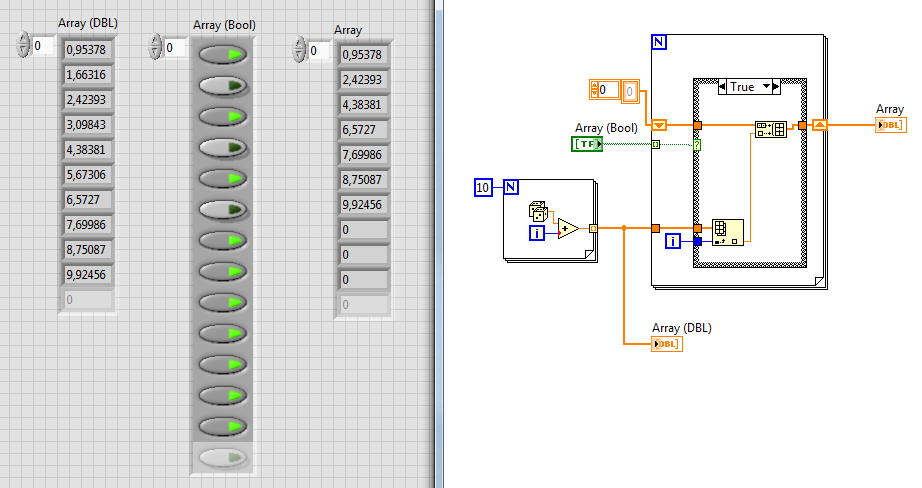The height and width of the screenshot is (488, 922).
Task: Click the iteration terminal wired to Index Array
Action: [x=673, y=240]
